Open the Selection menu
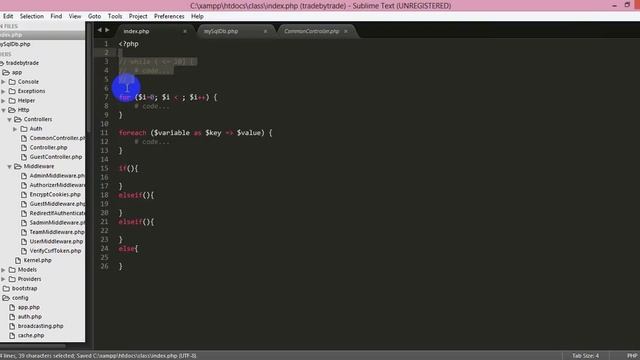This screenshot has width=640, height=360. click(x=31, y=16)
